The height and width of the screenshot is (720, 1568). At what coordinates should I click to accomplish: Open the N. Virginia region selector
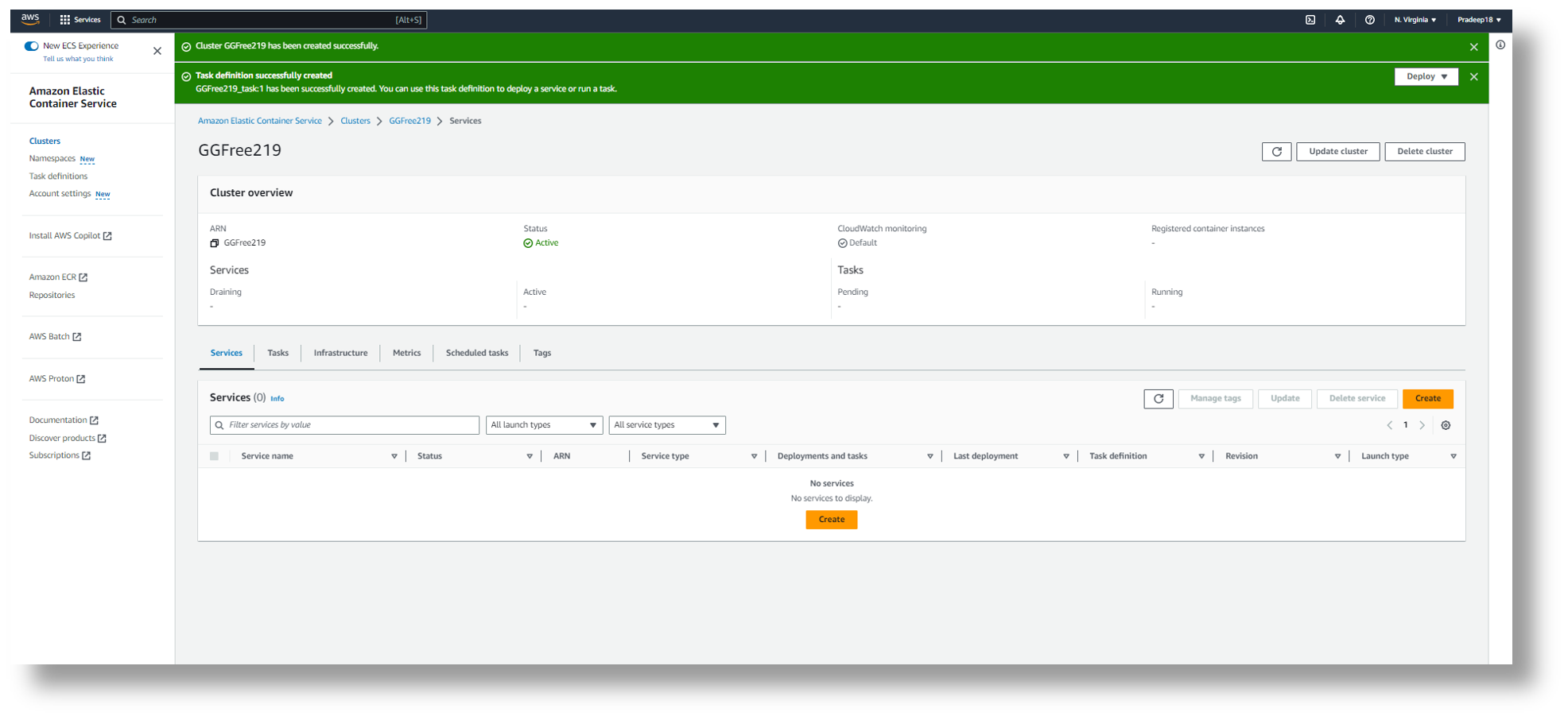coord(1415,20)
